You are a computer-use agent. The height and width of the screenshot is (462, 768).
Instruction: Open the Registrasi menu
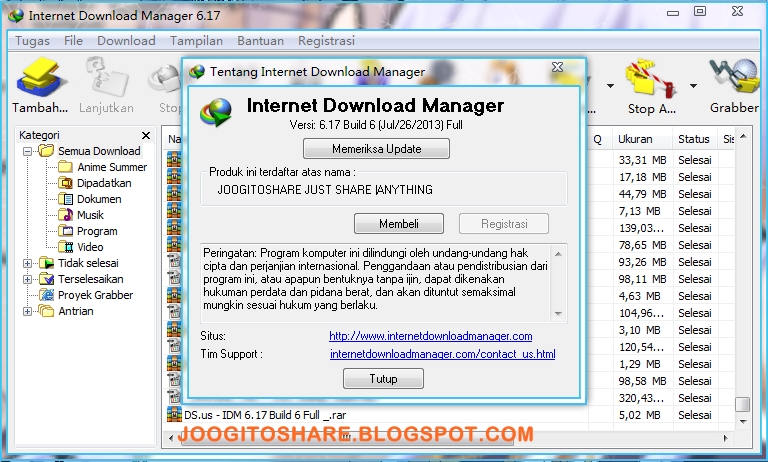pyautogui.click(x=326, y=41)
